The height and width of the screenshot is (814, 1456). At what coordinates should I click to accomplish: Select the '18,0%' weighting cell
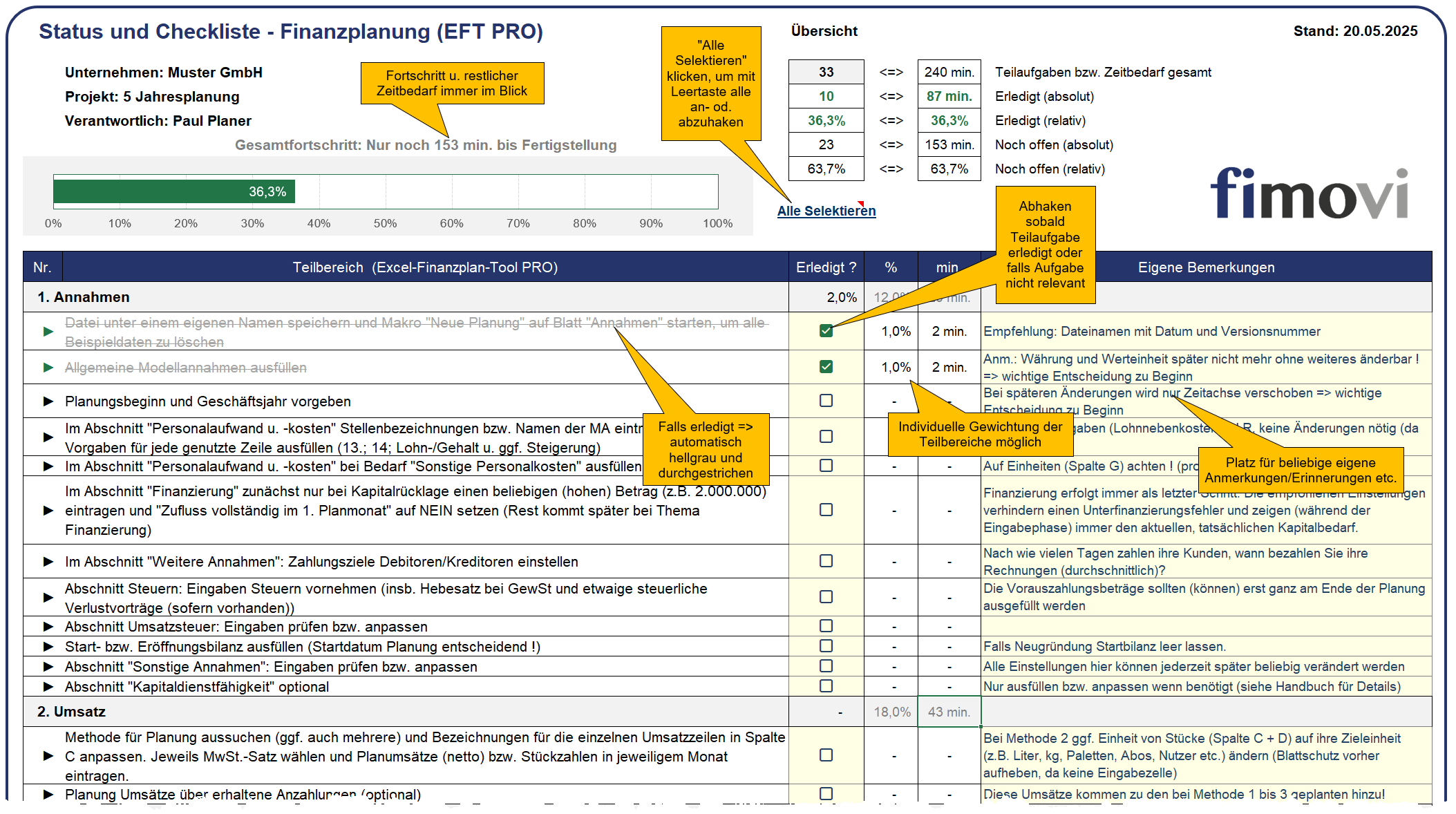pyautogui.click(x=891, y=712)
